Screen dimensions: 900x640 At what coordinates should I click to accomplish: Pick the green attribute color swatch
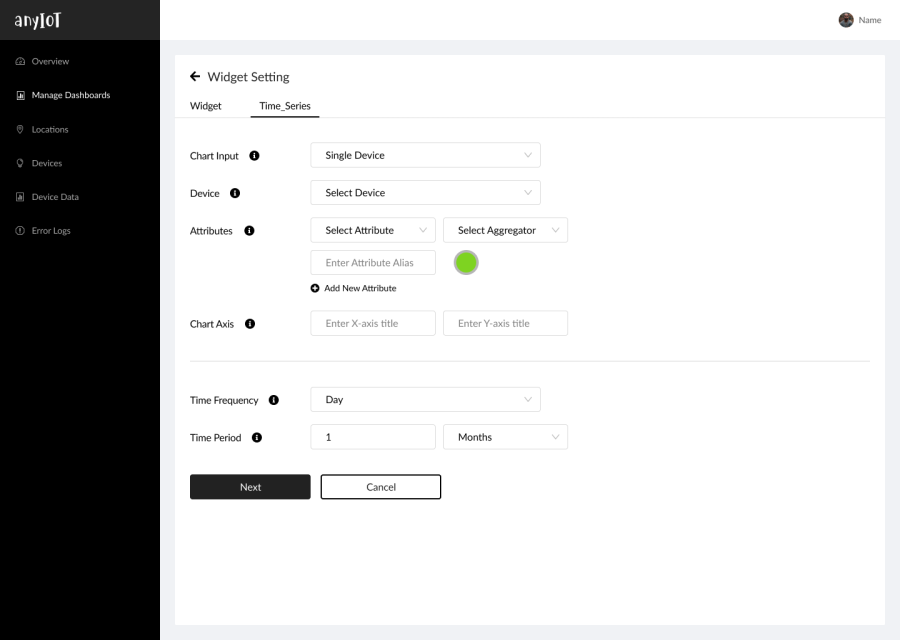coord(466,262)
